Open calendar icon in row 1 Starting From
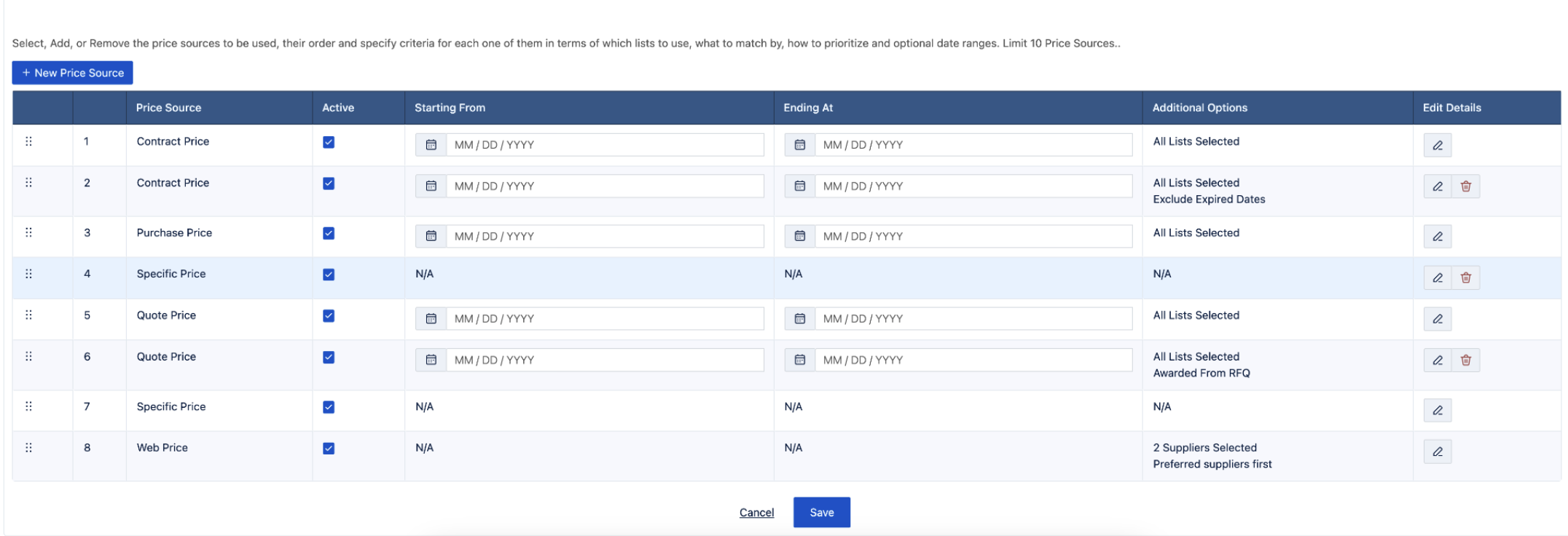 click(x=431, y=145)
